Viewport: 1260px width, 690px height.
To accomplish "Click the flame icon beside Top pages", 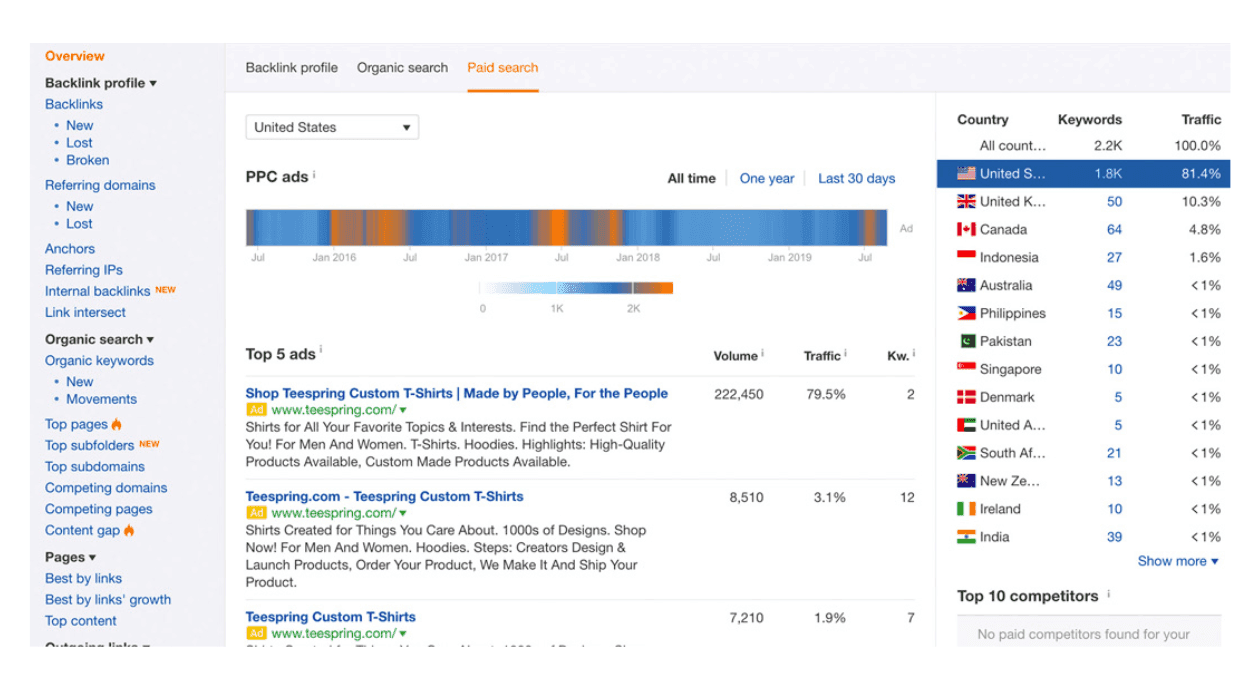I will [116, 424].
